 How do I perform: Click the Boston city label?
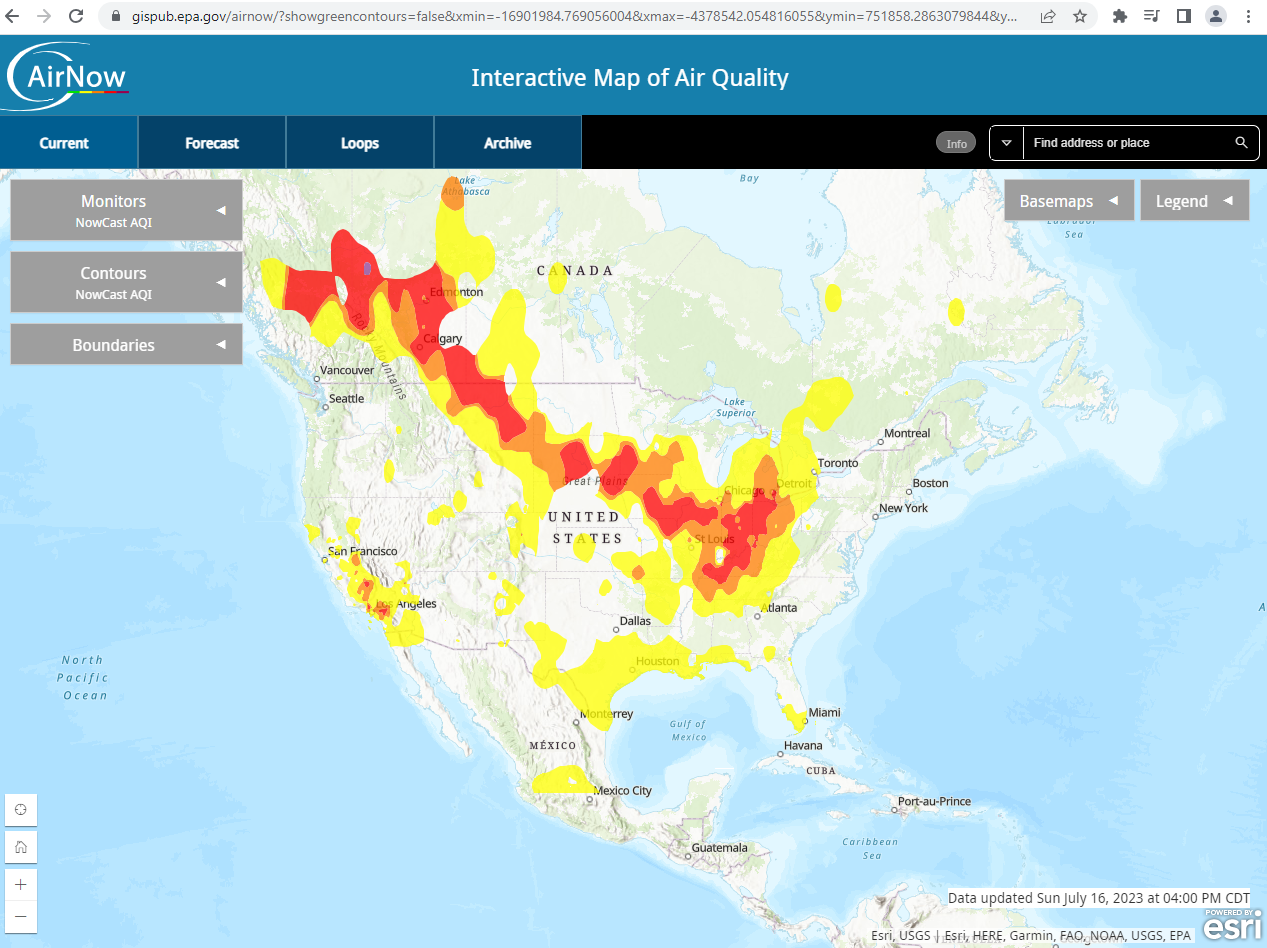pos(930,484)
